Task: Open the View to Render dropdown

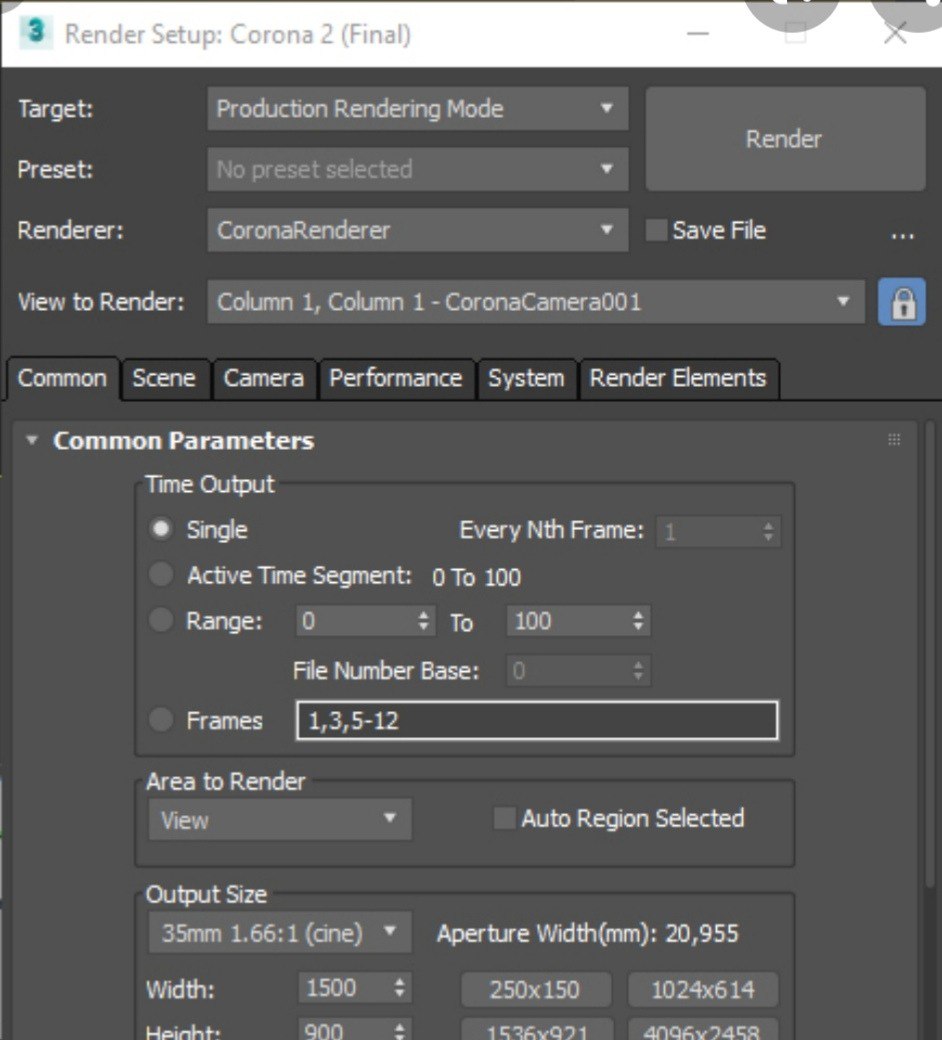Action: tap(536, 302)
